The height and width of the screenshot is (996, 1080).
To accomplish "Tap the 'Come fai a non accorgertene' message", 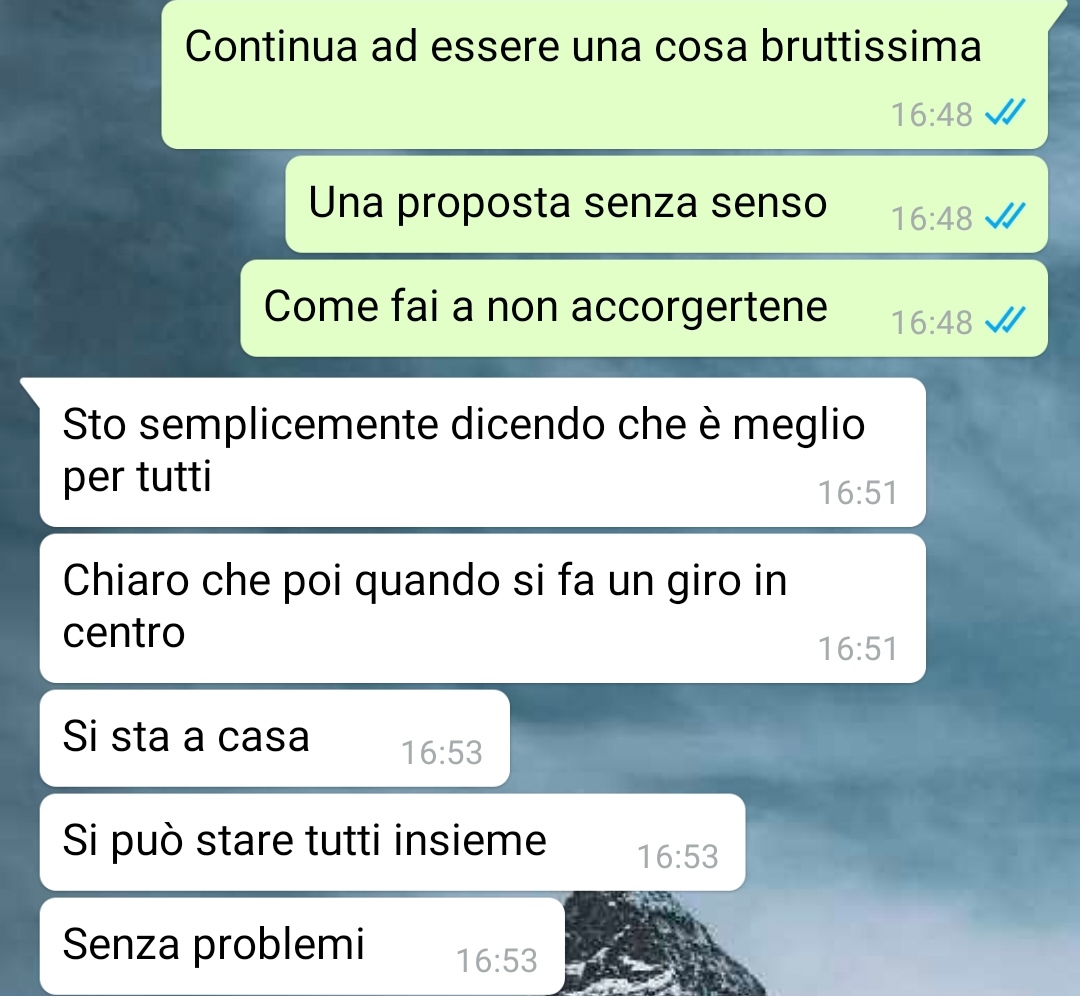I will 644,308.
